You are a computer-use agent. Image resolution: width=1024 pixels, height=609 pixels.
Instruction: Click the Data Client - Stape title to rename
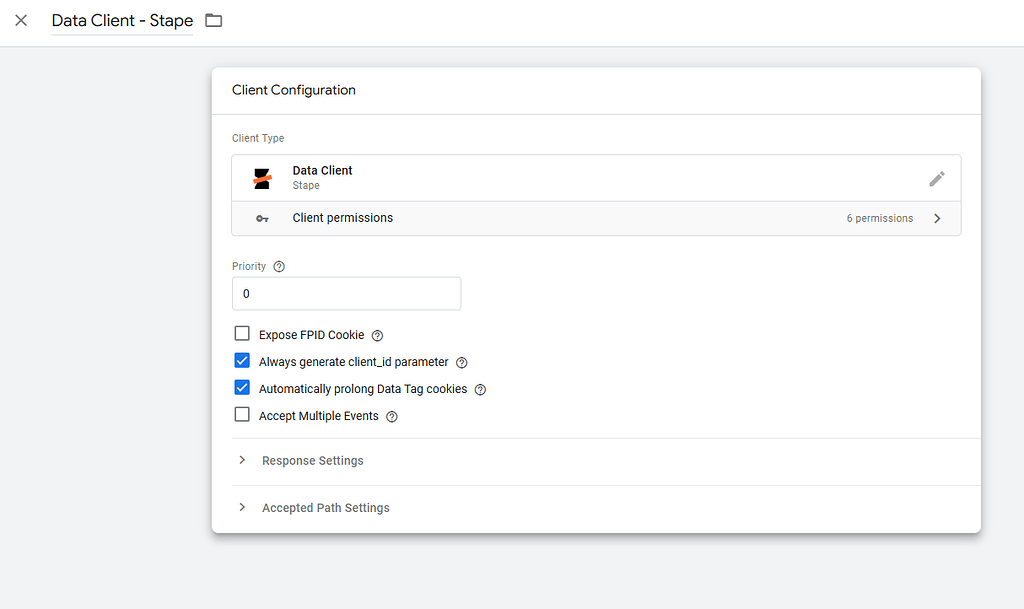pyautogui.click(x=122, y=20)
